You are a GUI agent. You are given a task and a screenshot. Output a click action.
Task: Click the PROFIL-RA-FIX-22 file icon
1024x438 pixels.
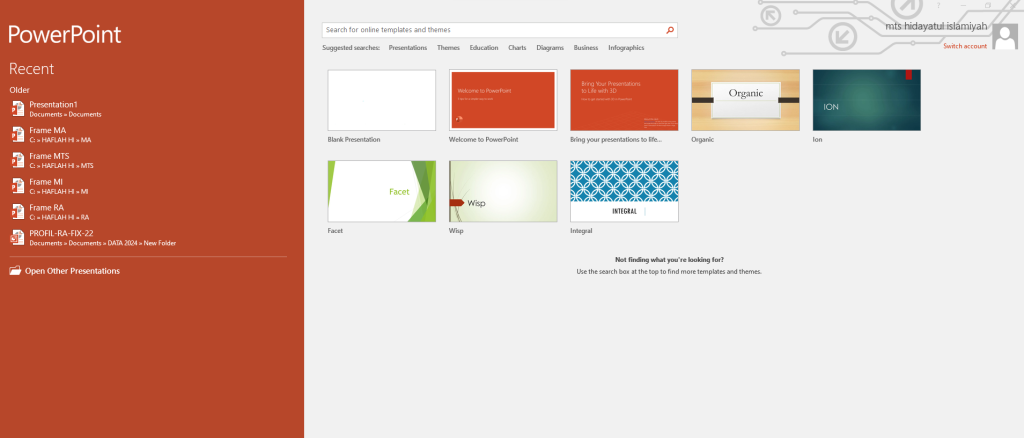[x=17, y=238]
